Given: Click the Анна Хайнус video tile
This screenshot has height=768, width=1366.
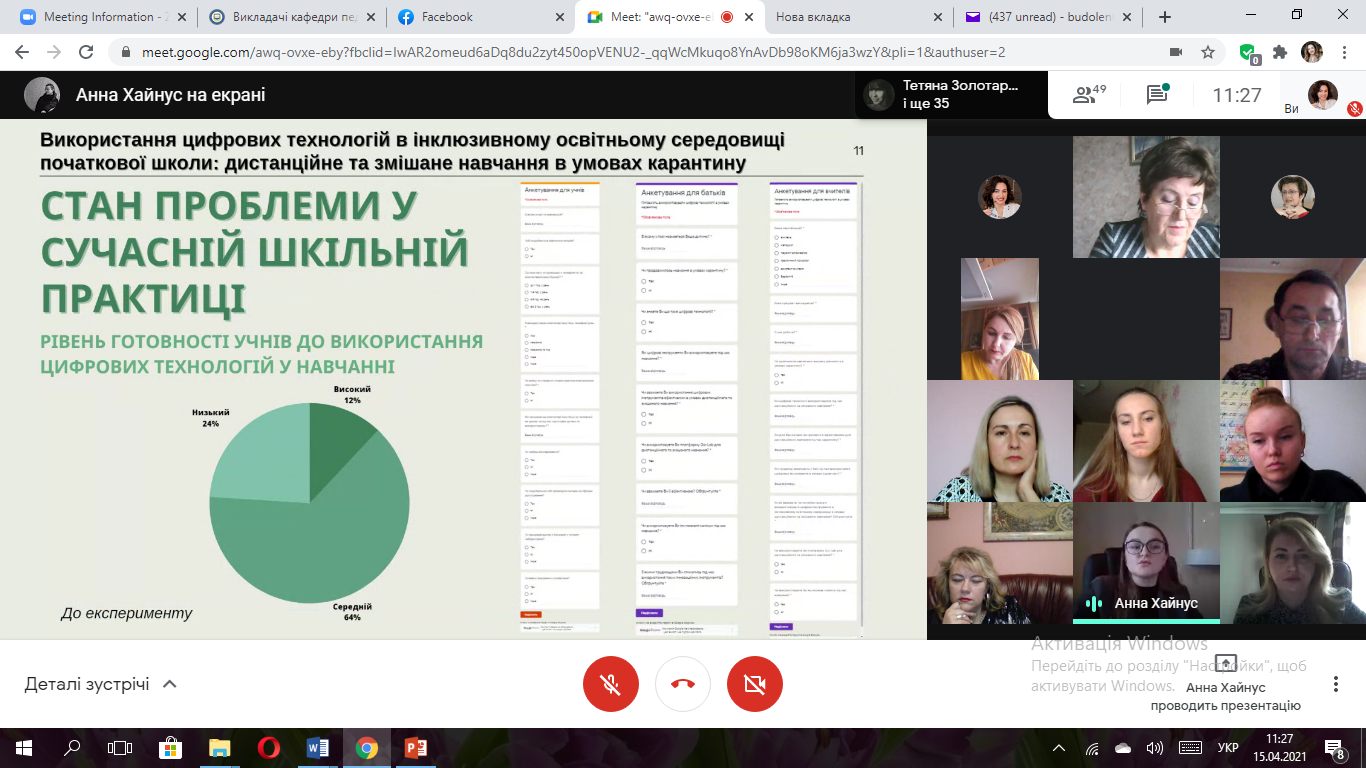Looking at the screenshot, I should click(1146, 563).
